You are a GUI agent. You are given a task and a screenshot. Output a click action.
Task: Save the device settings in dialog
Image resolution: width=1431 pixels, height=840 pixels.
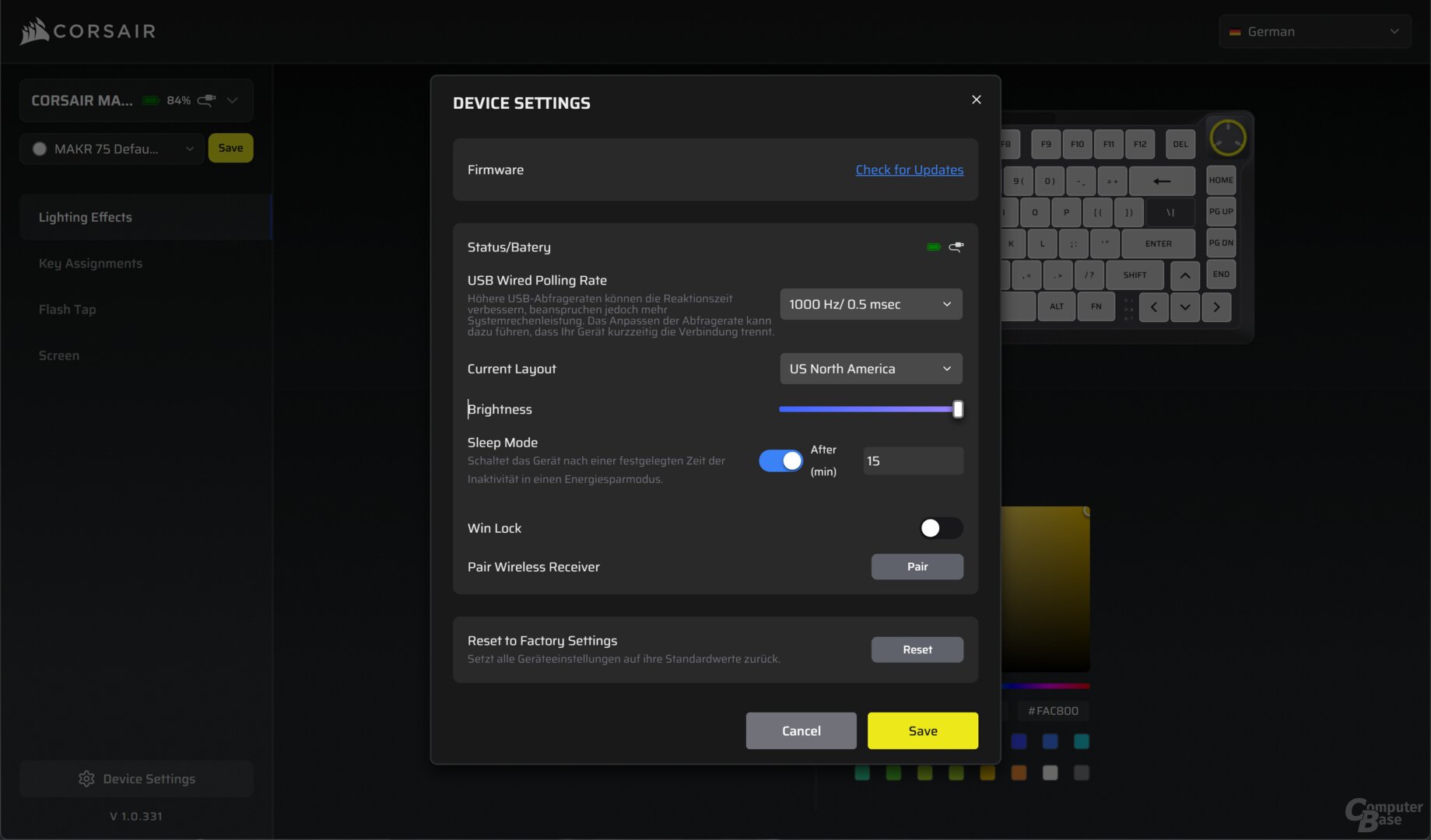click(923, 731)
